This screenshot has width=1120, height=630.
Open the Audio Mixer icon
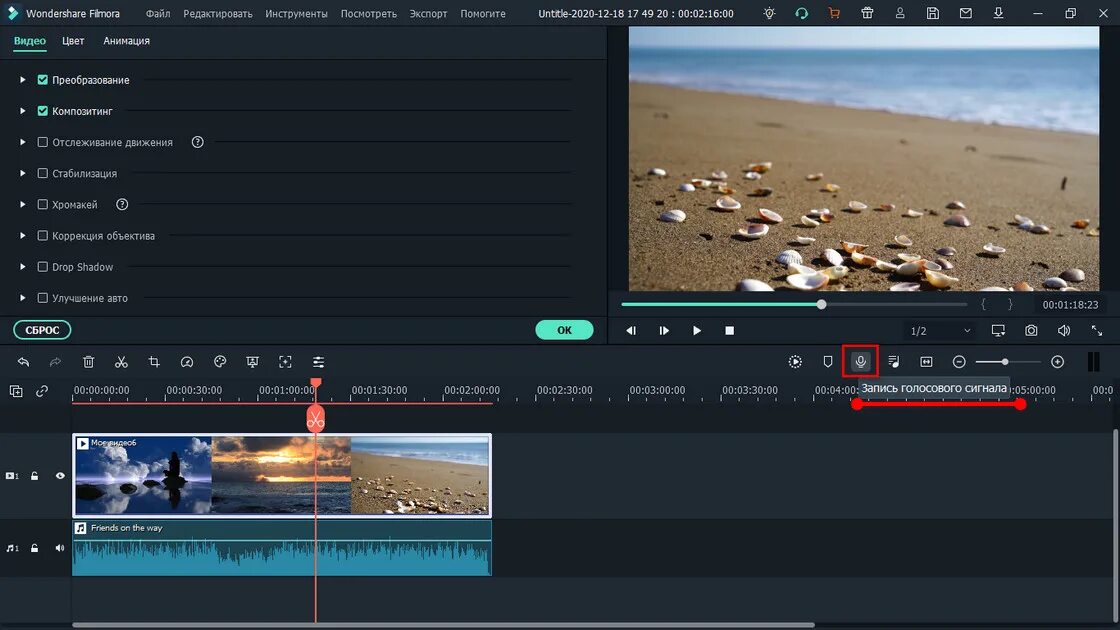point(893,361)
